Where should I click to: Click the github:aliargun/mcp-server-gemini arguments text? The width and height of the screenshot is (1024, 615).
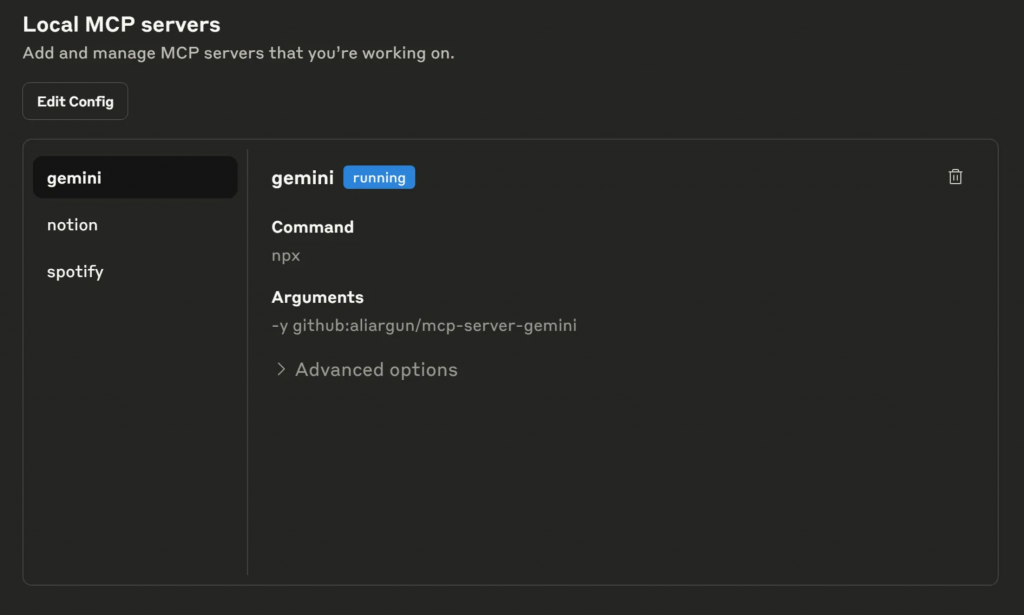[x=435, y=325]
